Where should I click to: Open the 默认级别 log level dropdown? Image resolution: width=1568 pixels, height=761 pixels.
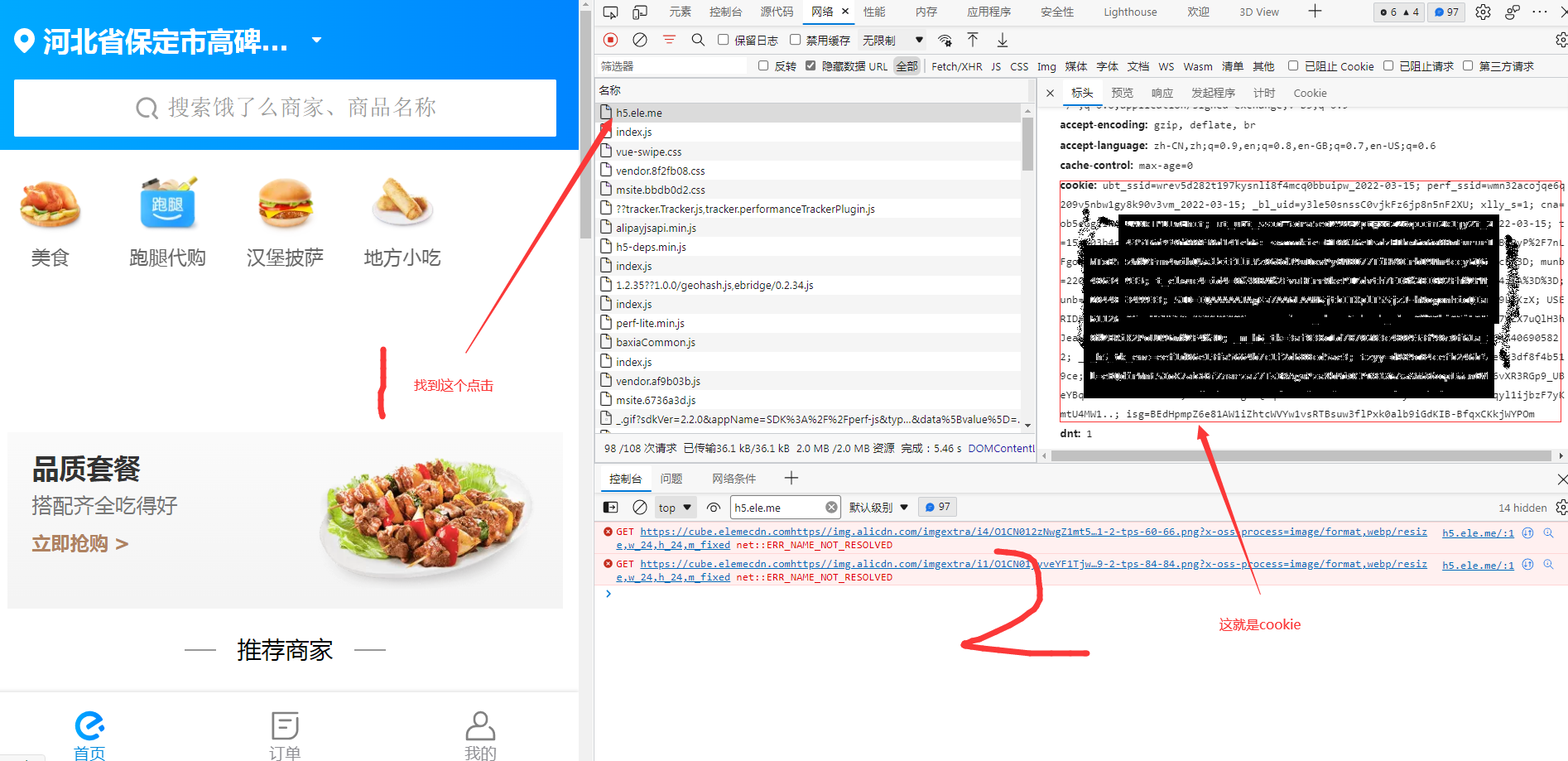[x=878, y=507]
